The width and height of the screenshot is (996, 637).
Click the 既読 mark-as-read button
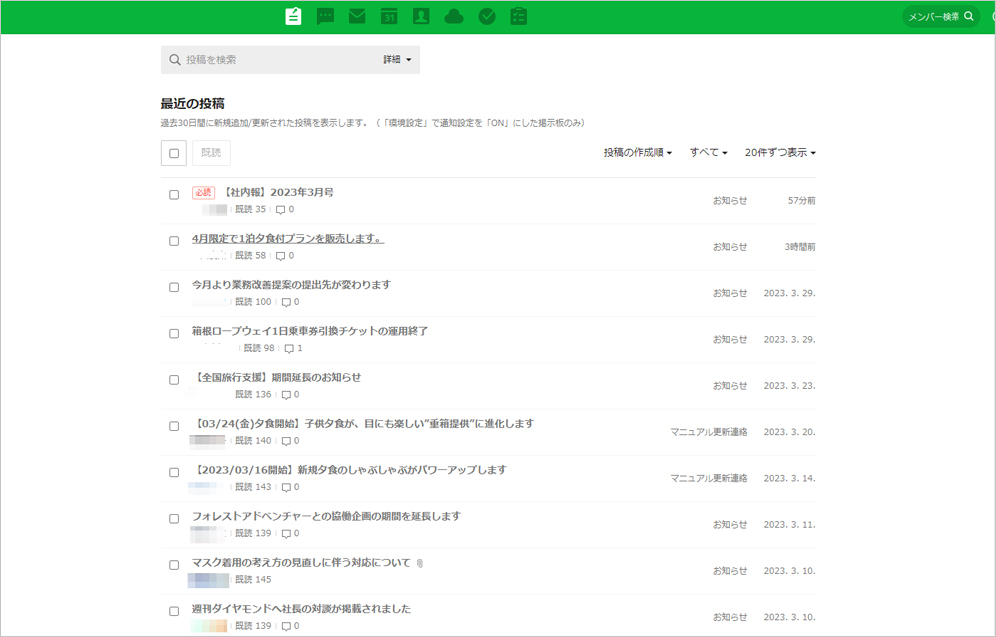pos(211,153)
